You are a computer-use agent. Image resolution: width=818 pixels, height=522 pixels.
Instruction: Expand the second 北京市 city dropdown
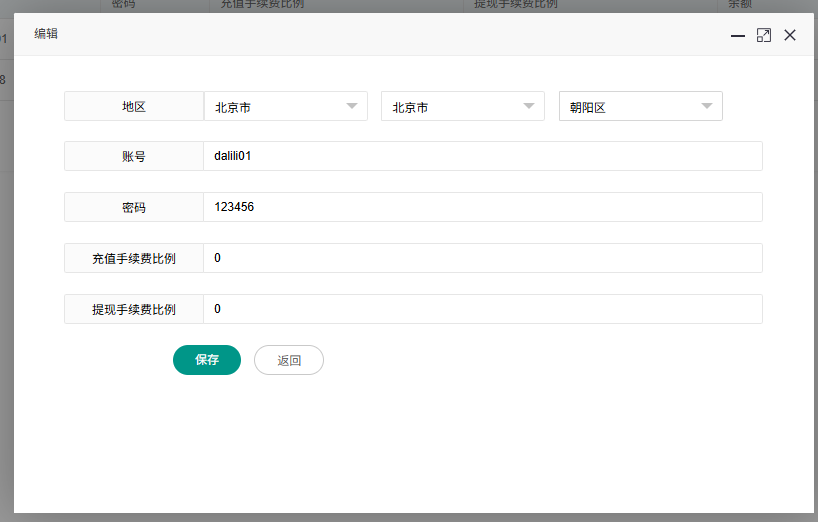point(462,107)
